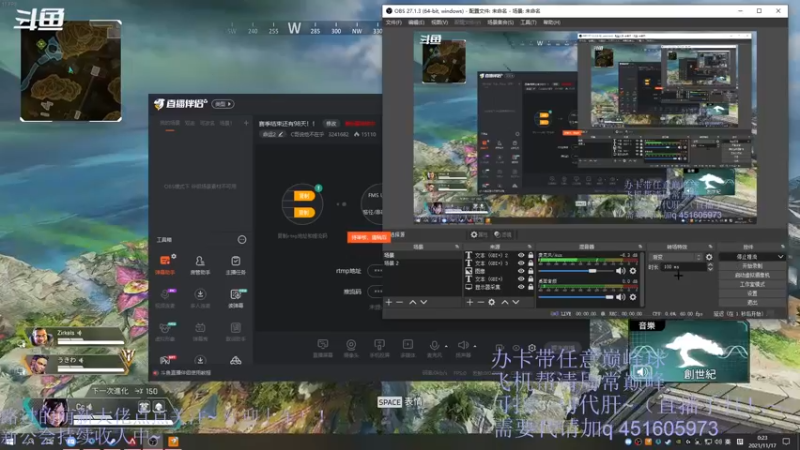Click the 开始录制 start recording button
Viewport: 800px width, 450px height.
click(752, 266)
